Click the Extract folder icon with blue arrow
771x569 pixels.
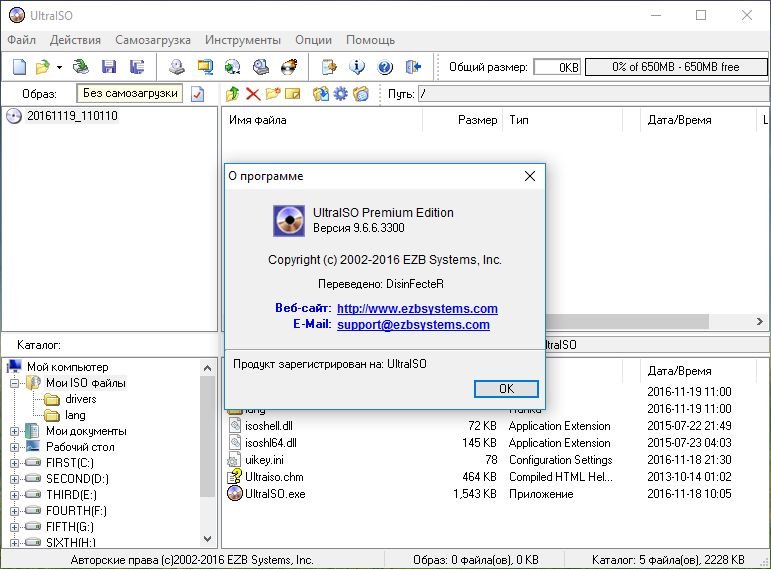(321, 93)
